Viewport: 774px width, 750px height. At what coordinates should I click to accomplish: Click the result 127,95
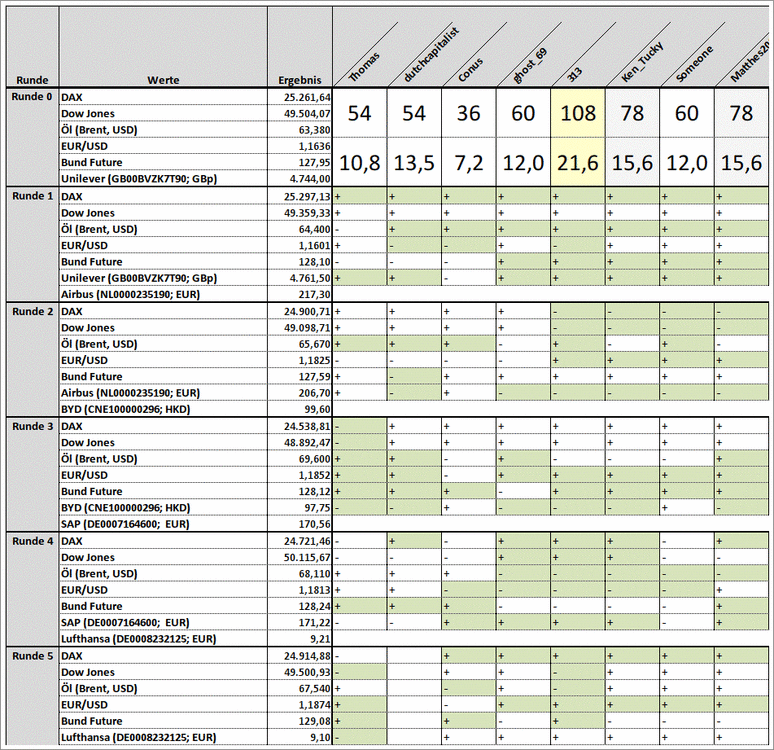(x=314, y=162)
